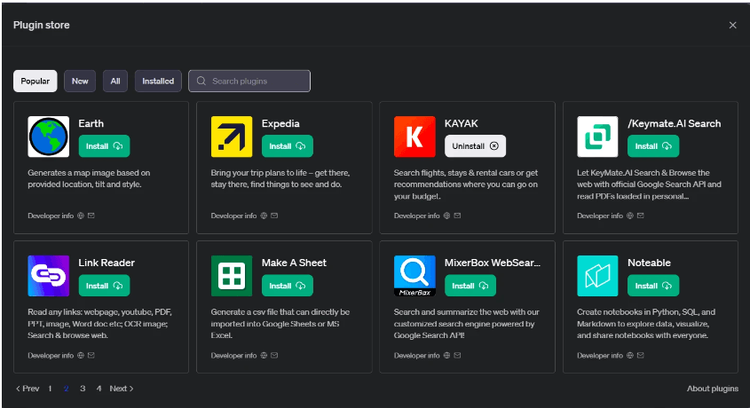The width and height of the screenshot is (750, 408).
Task: Open Link Reader developer email envelope icon
Action: [x=91, y=355]
